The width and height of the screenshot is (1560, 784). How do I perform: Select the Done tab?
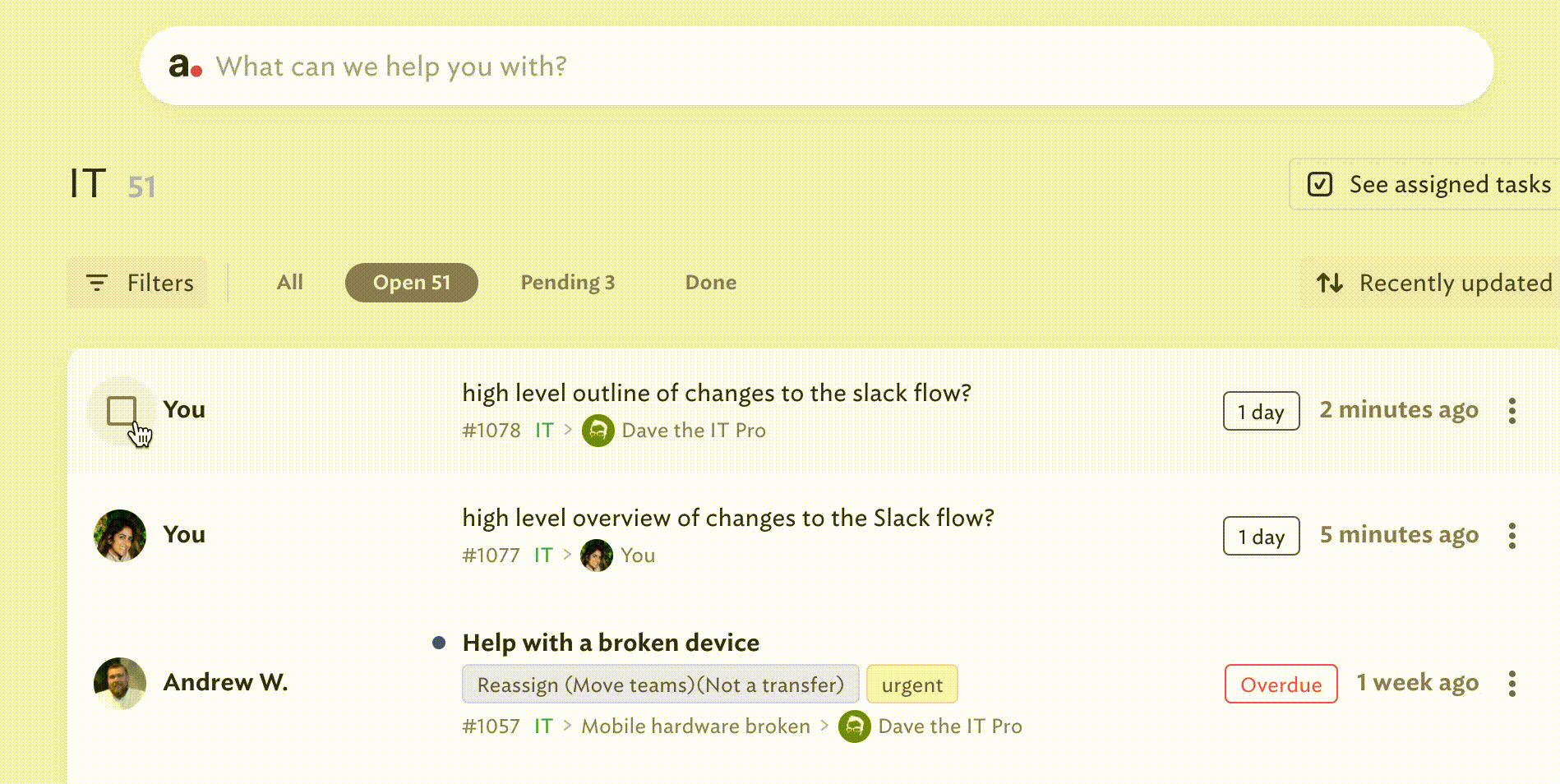(711, 283)
